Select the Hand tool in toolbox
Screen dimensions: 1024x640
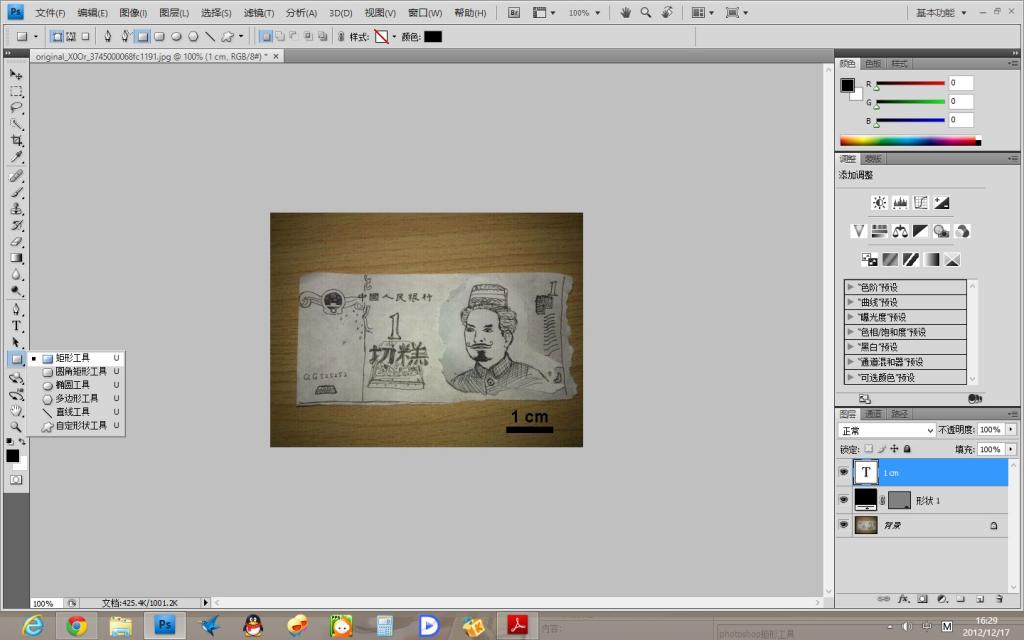click(x=16, y=411)
